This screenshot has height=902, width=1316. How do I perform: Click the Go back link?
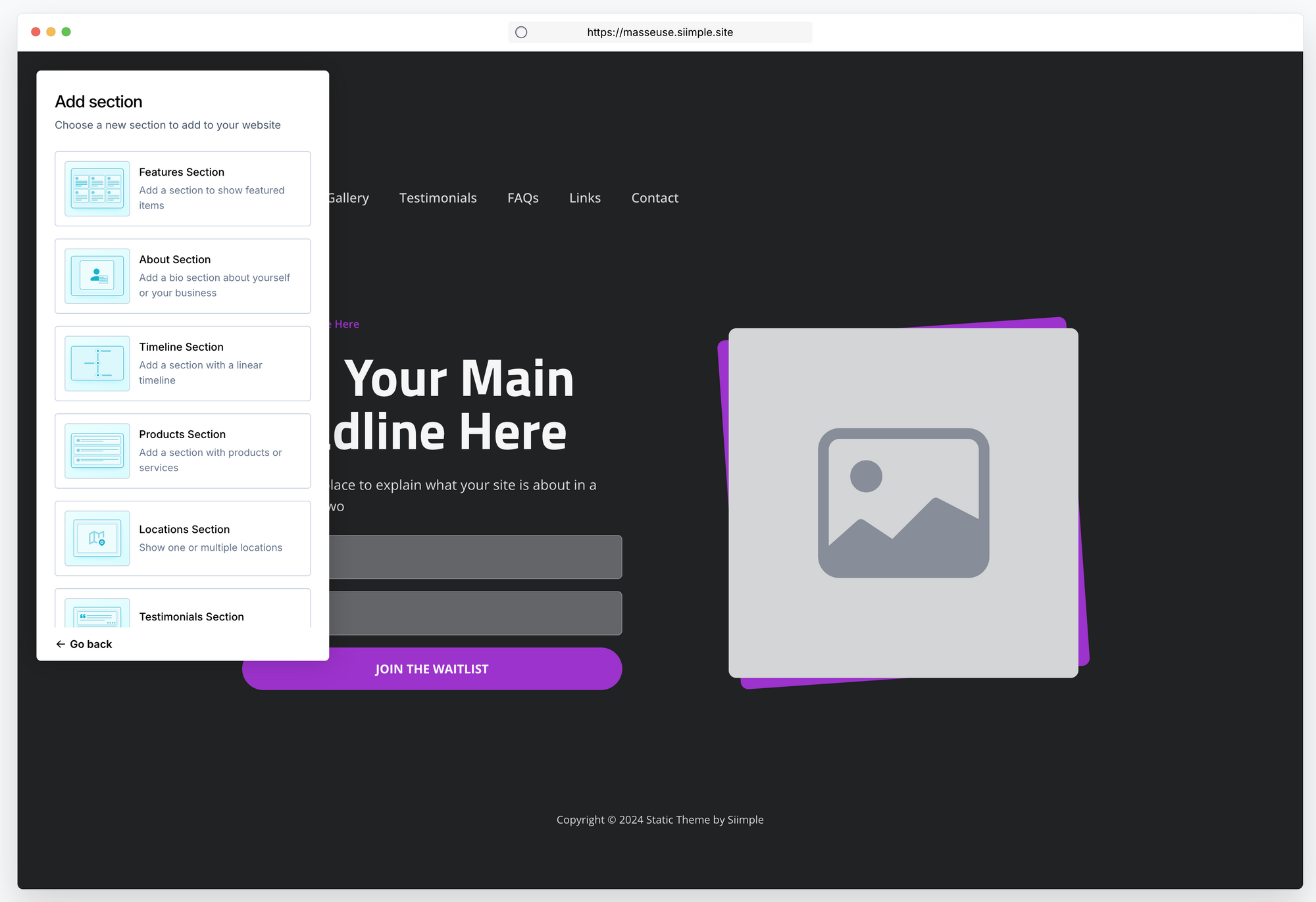84,643
